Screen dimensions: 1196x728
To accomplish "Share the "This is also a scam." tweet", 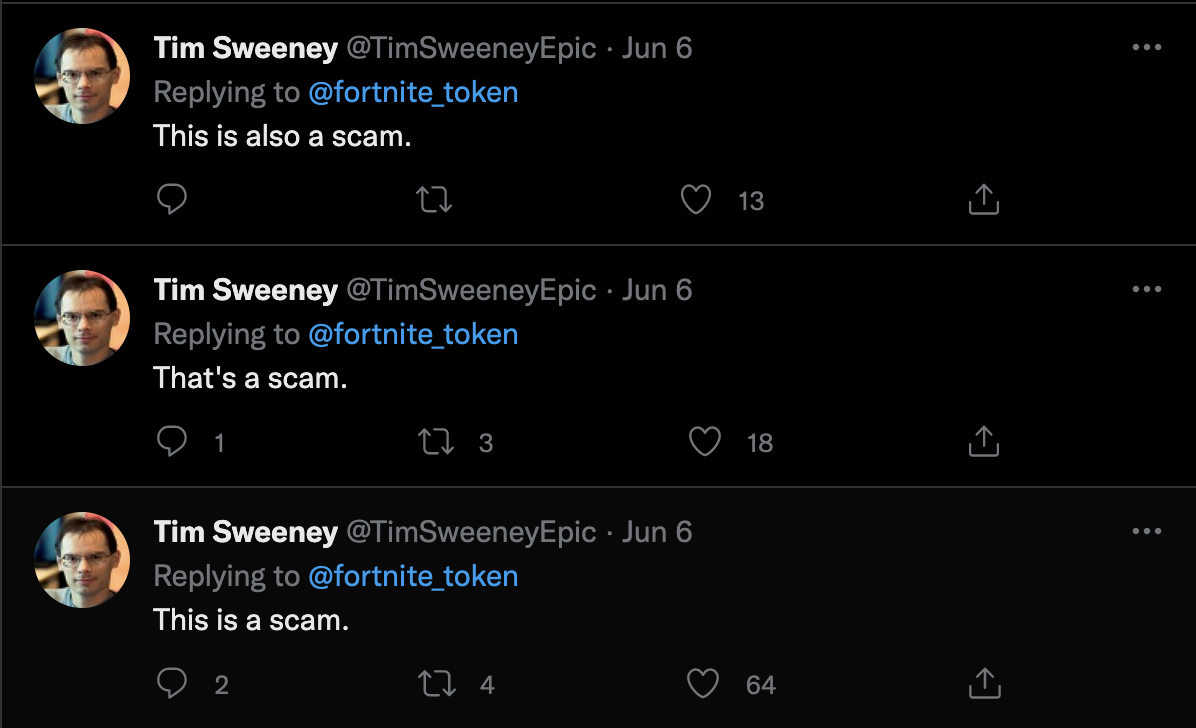I will tap(984, 200).
